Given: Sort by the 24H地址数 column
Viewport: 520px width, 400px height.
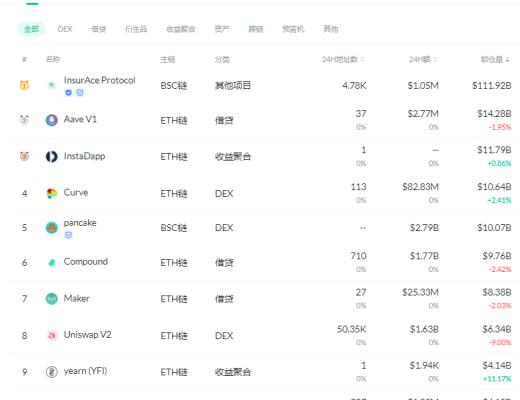Looking at the screenshot, I should [343, 59].
